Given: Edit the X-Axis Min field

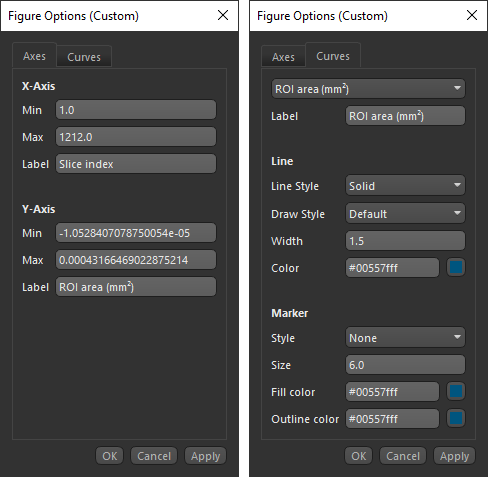Looking at the screenshot, I should tap(136, 110).
